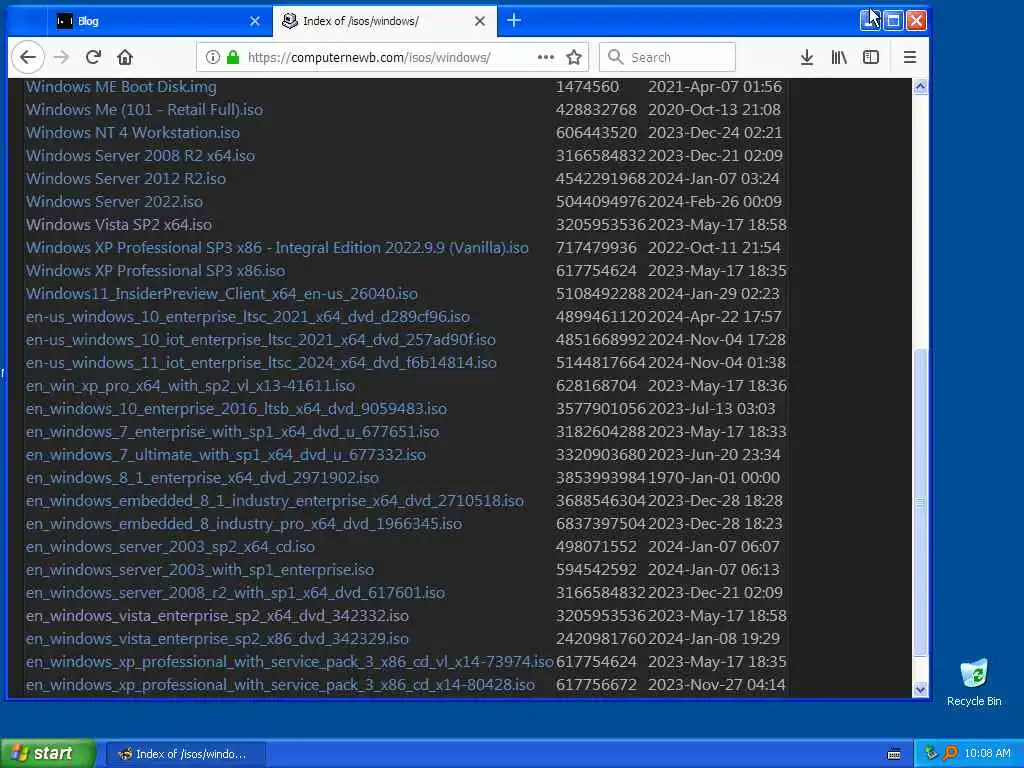Select the Index of /isos/windows/ tab
Screen dimensions: 1024x768
pos(384,21)
